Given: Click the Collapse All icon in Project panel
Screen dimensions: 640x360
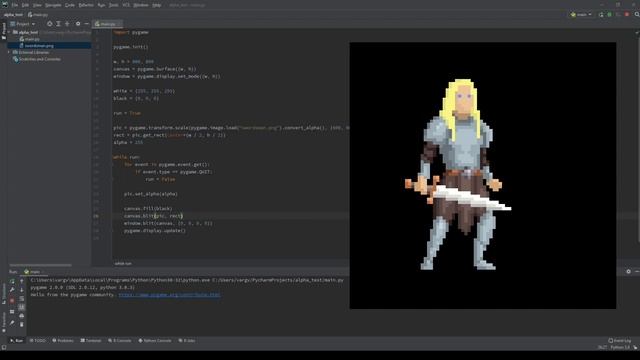Looking at the screenshot, I should pyautogui.click(x=67, y=24).
